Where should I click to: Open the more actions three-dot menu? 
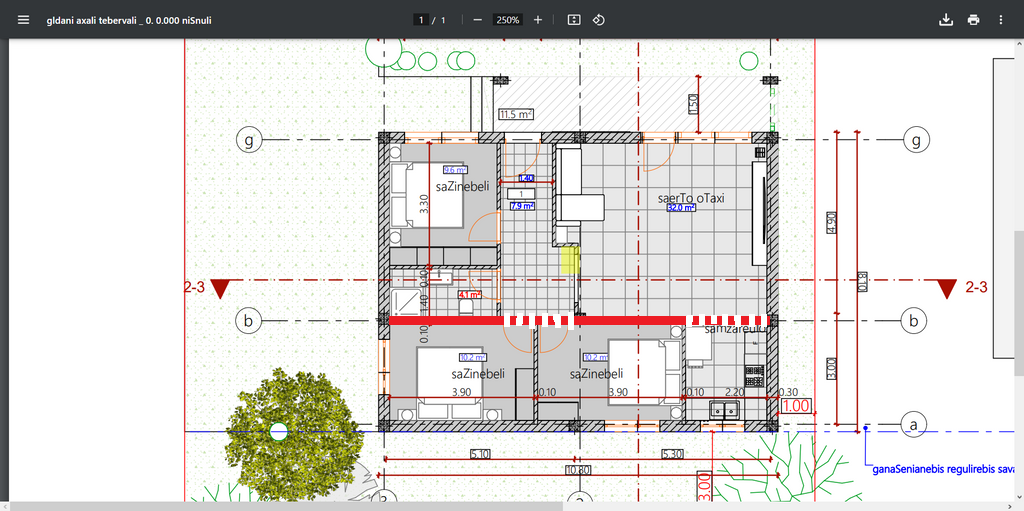pyautogui.click(x=1000, y=20)
